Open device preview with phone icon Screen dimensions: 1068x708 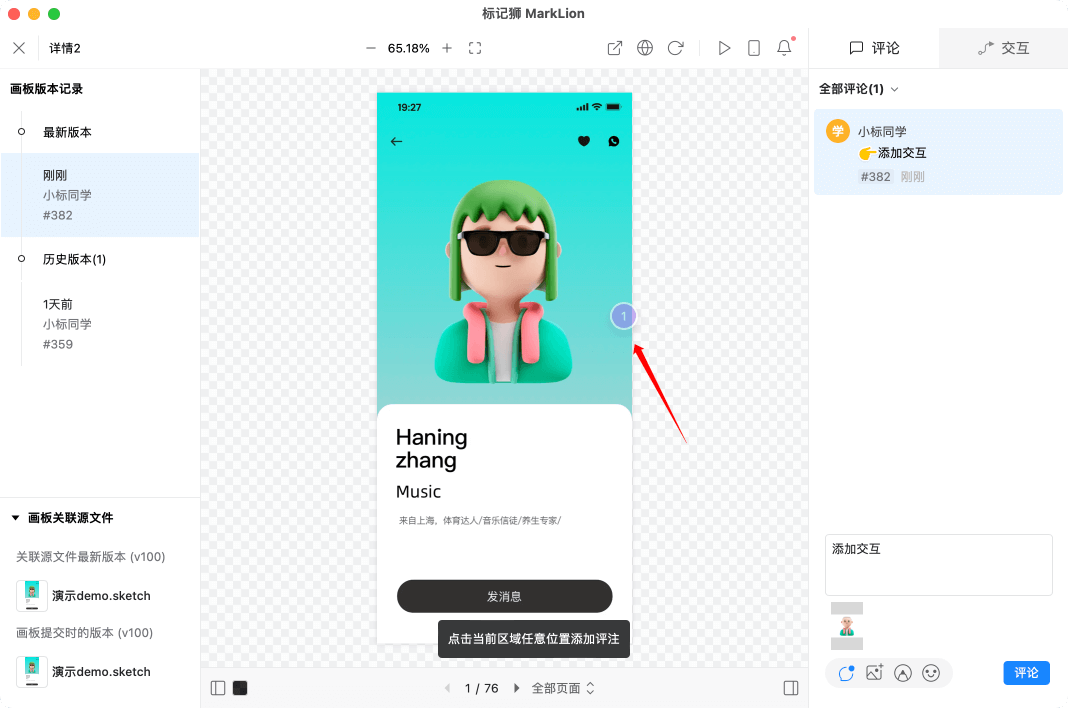pos(753,47)
